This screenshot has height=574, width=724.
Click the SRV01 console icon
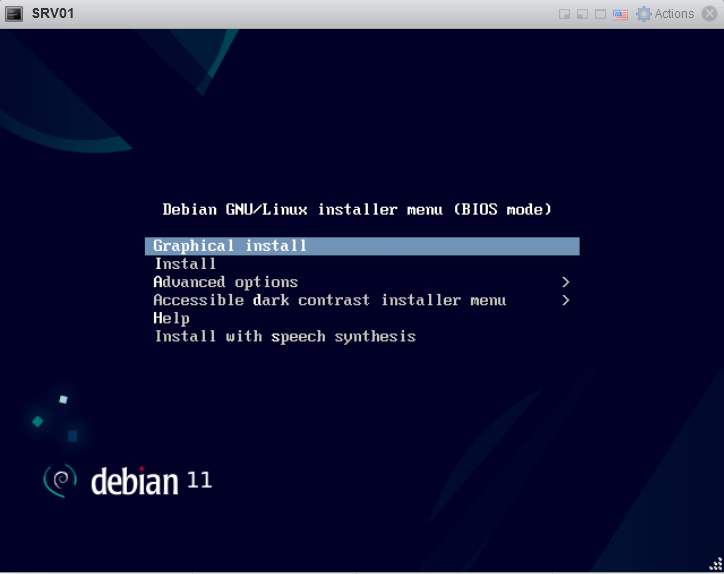pos(15,14)
